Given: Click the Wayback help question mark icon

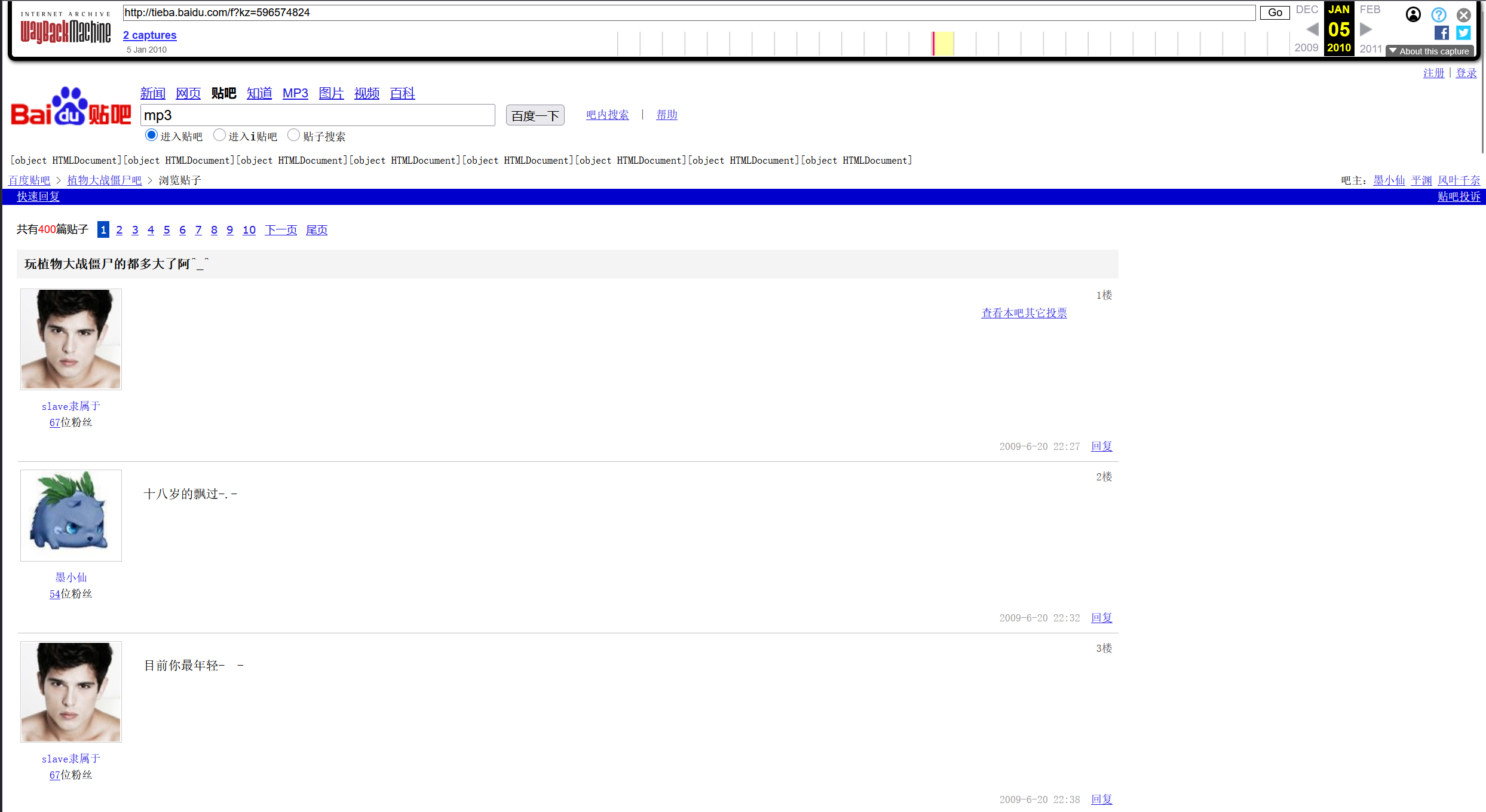Looking at the screenshot, I should pos(1438,15).
